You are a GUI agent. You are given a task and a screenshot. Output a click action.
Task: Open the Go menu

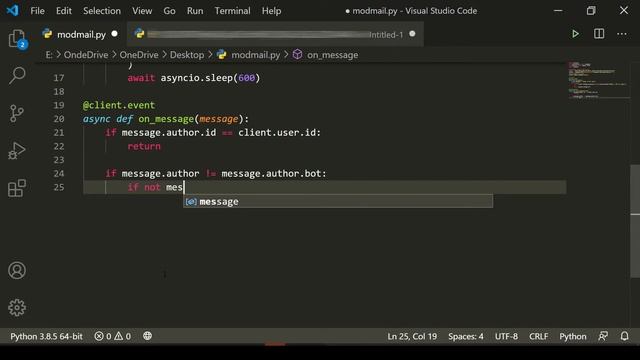[169, 11]
